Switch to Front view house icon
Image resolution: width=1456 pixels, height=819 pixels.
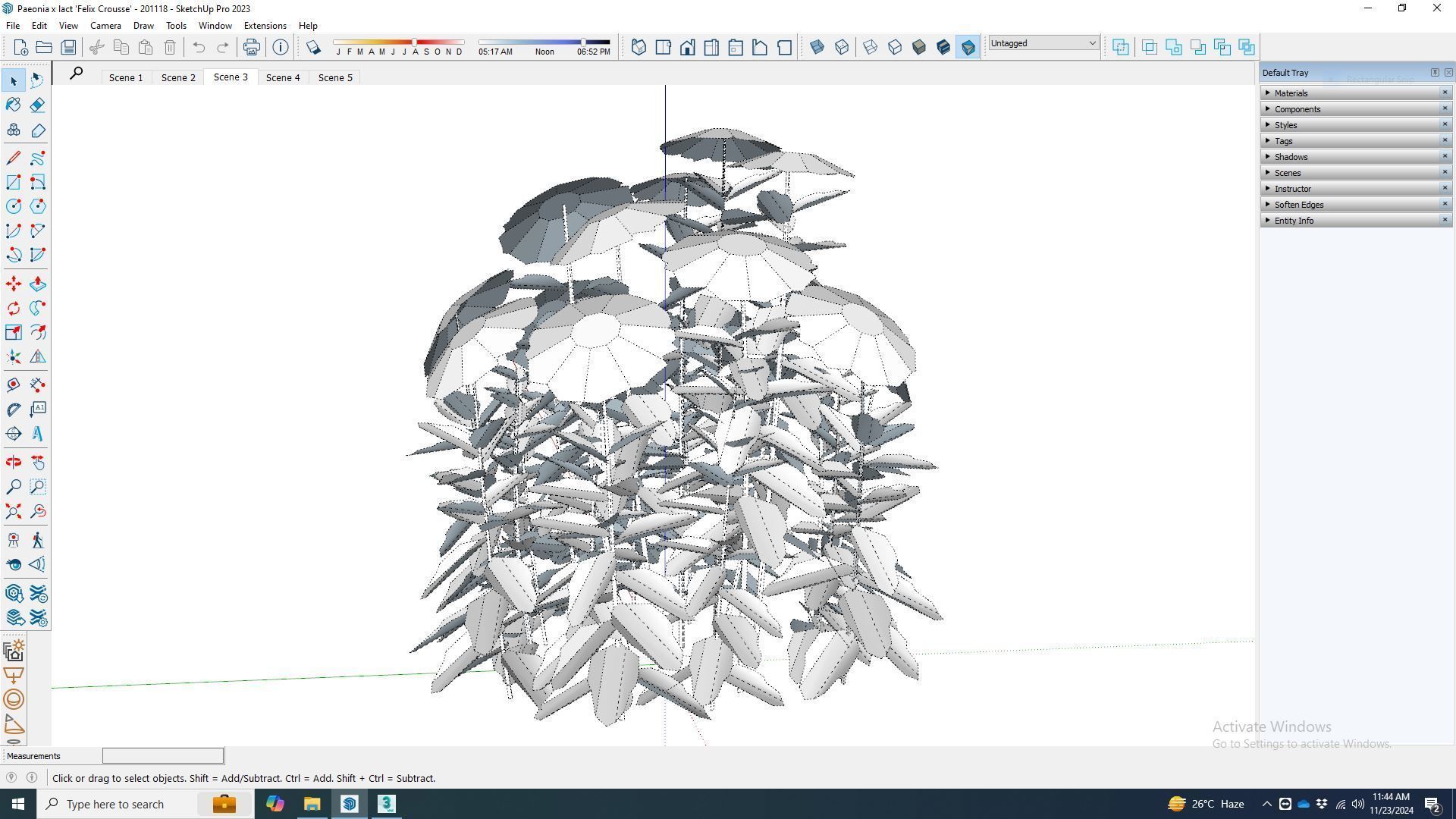(x=687, y=47)
